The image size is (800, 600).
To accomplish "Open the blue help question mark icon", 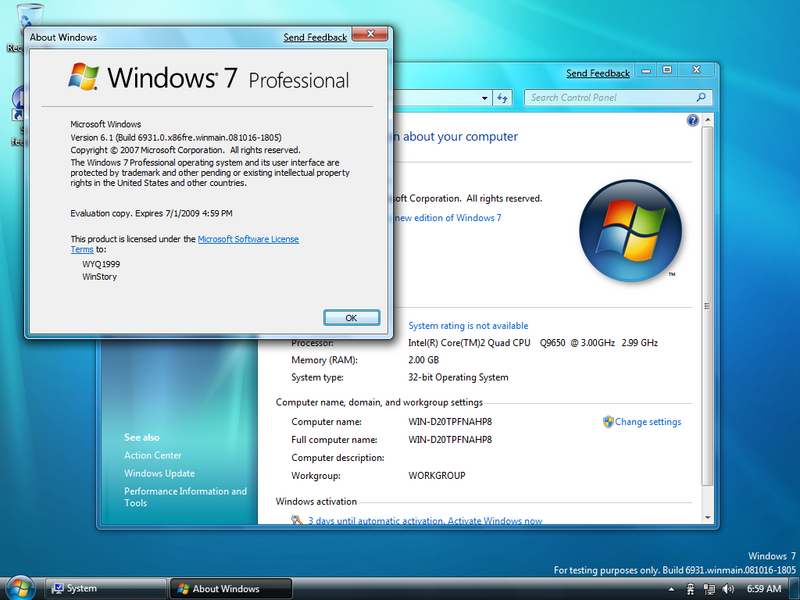I will point(692,120).
